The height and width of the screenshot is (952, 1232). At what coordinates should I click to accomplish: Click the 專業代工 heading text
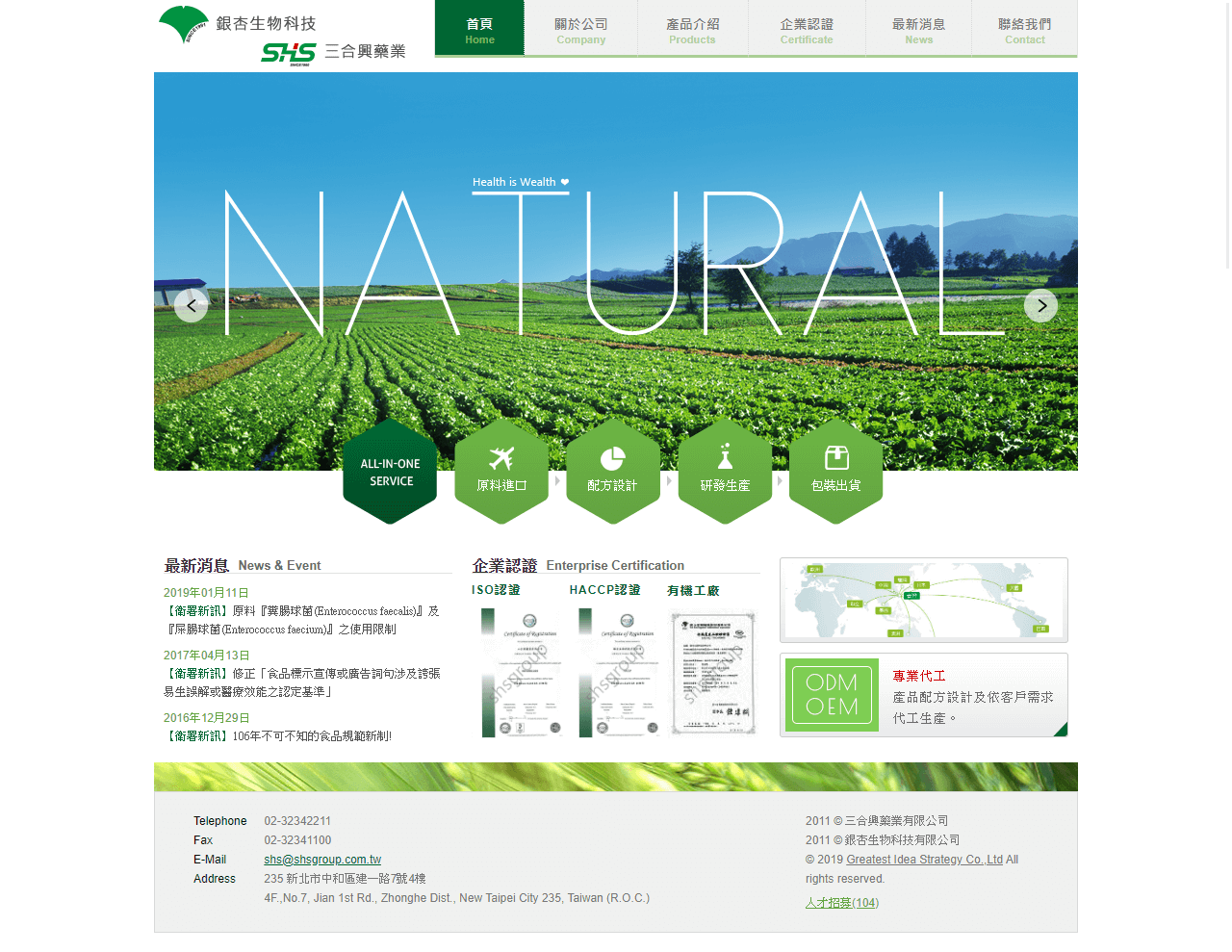(919, 676)
